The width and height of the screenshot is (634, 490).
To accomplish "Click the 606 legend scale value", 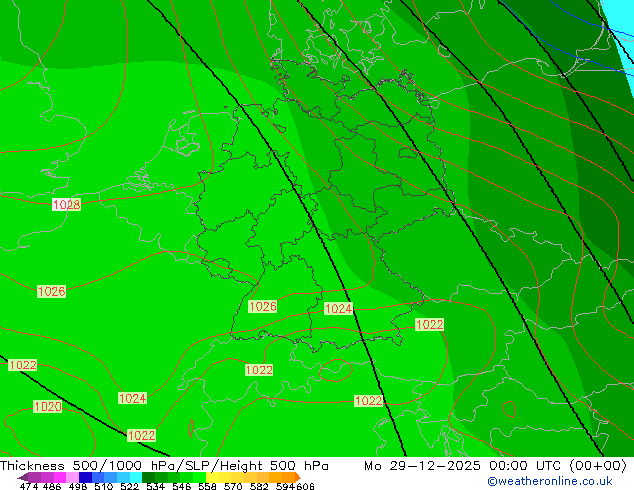I will [305, 486].
